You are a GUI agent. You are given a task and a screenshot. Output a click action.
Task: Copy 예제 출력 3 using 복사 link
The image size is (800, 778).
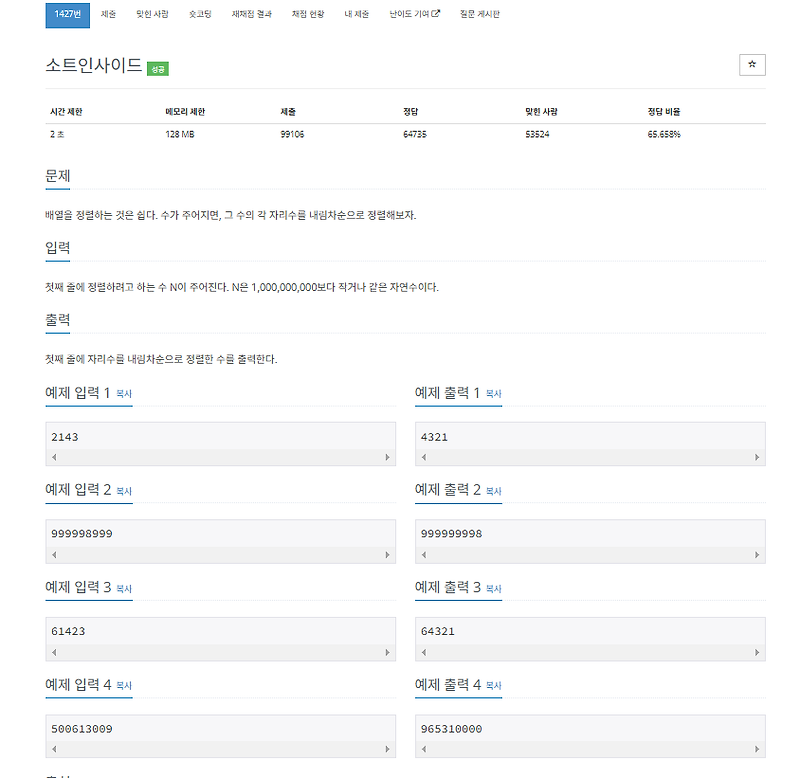tap(493, 589)
